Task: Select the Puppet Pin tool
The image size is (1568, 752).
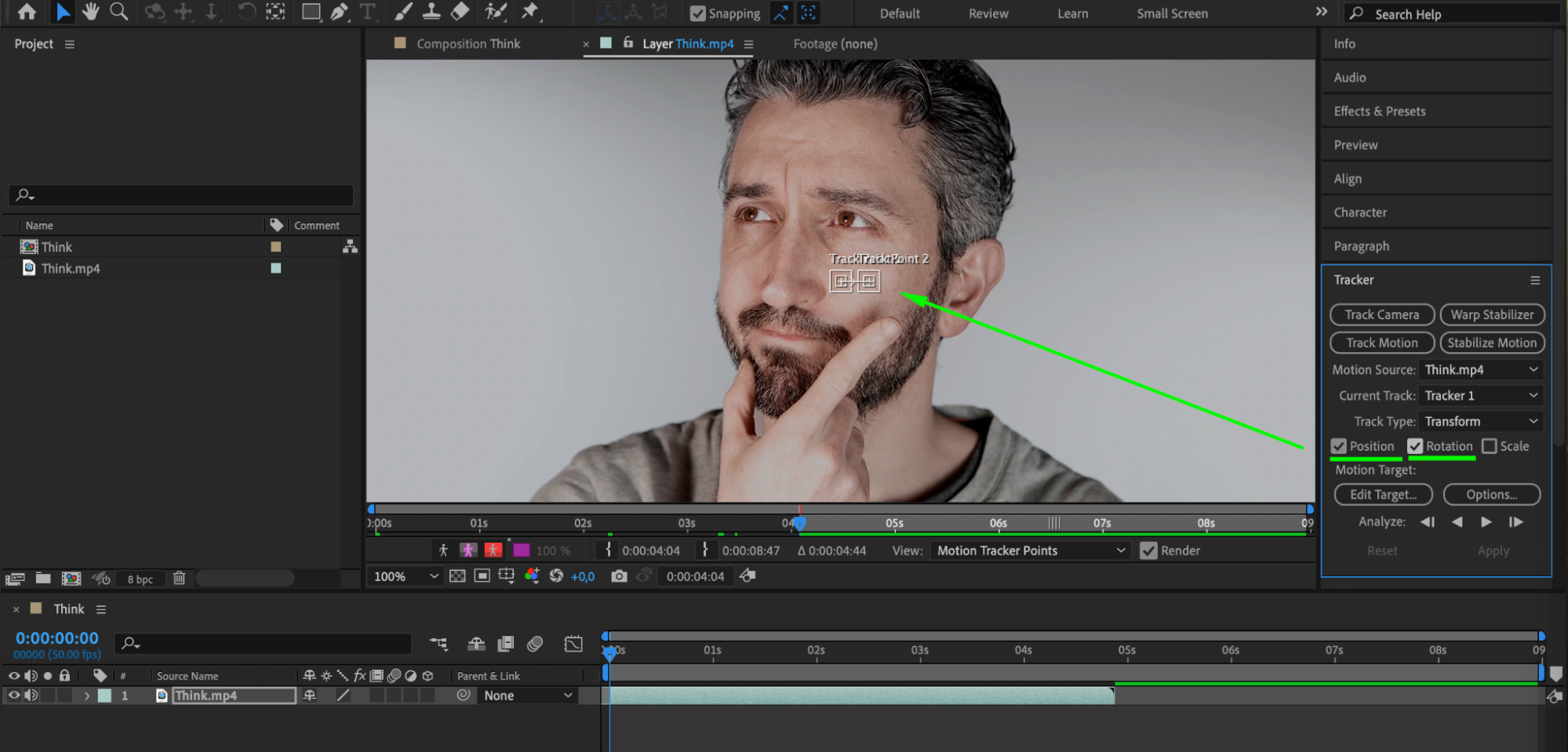Action: point(530,12)
